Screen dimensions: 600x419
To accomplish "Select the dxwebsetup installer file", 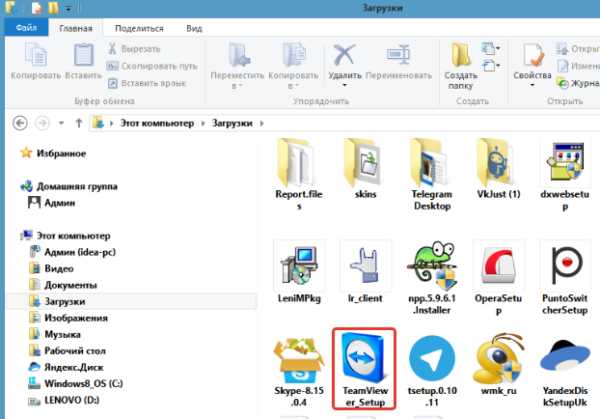I will pyautogui.click(x=565, y=175).
